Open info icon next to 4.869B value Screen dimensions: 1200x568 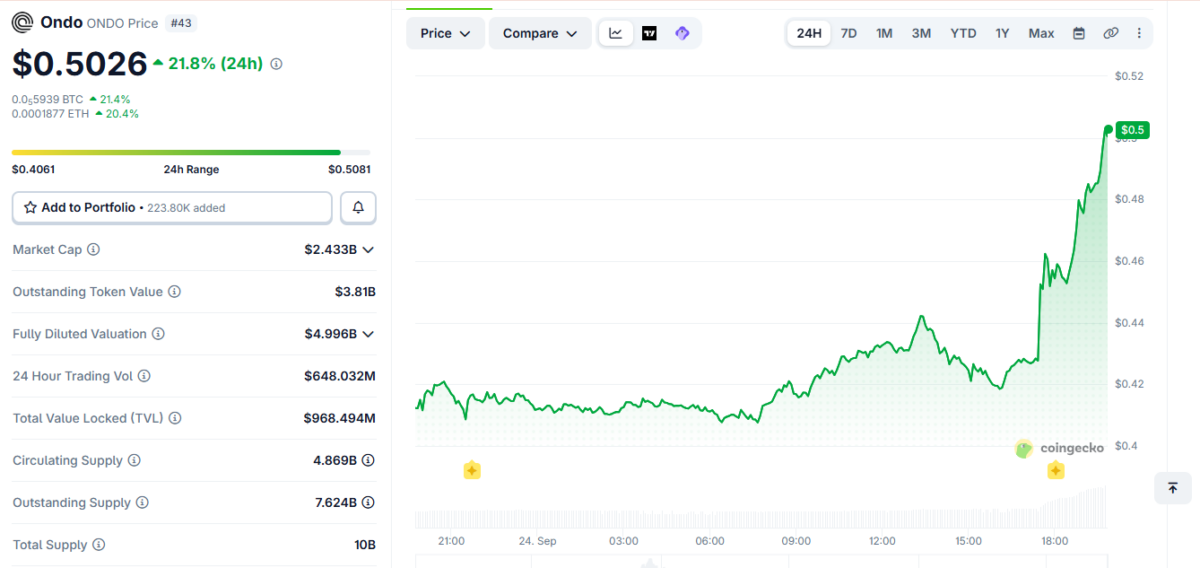point(368,461)
